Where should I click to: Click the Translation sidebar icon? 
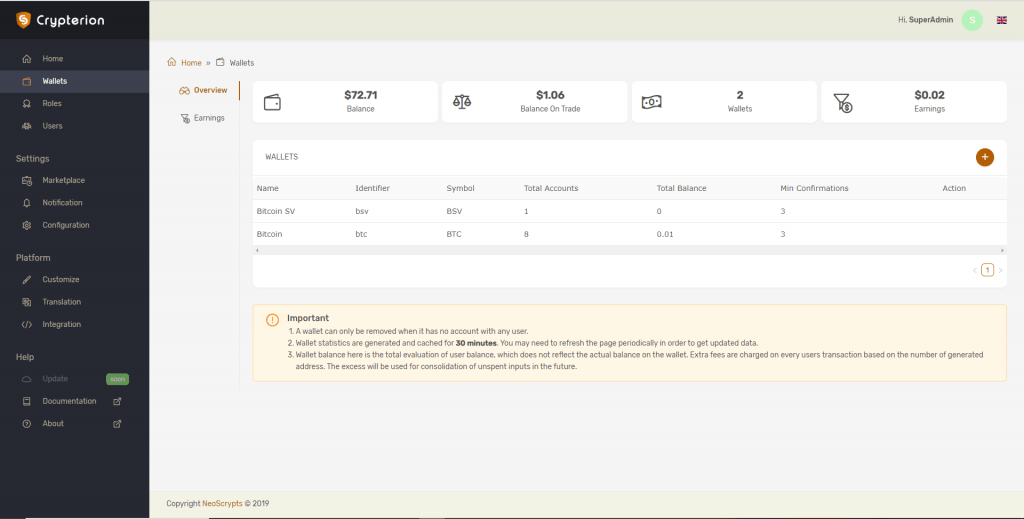tap(27, 302)
